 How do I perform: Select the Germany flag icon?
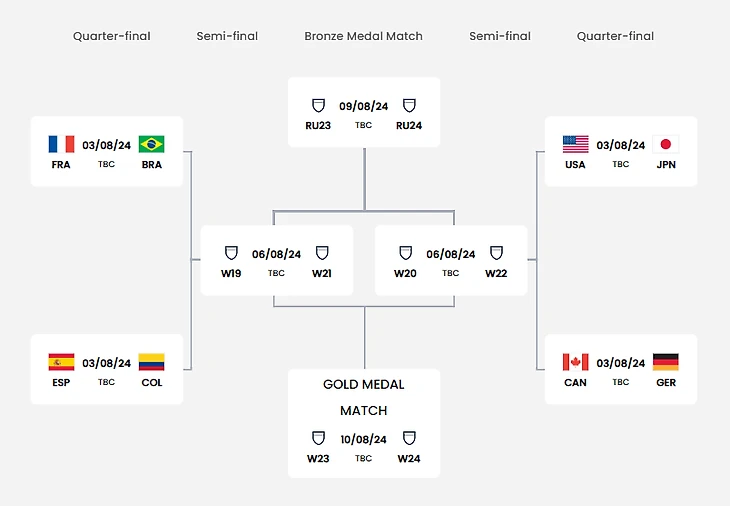pos(666,362)
